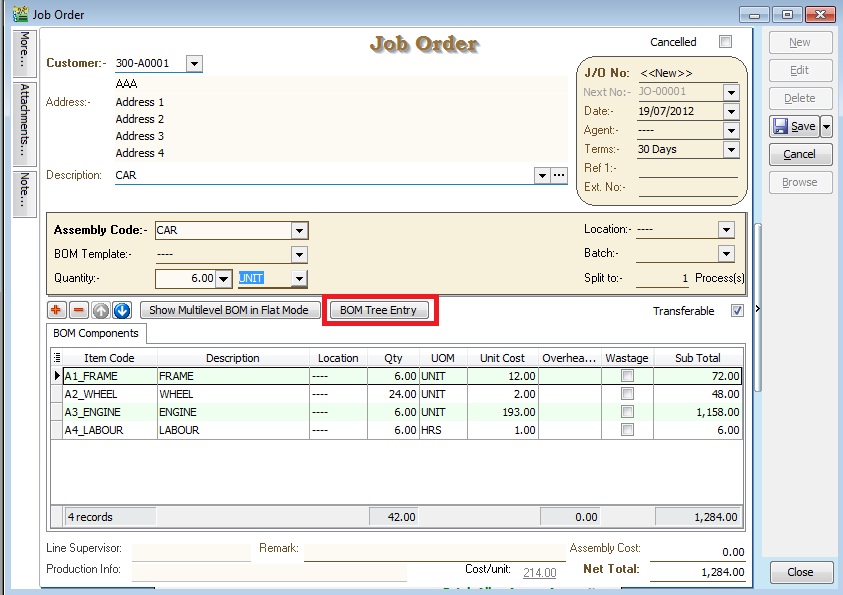Expand the Terms dropdown showing 30 Days

(x=731, y=148)
